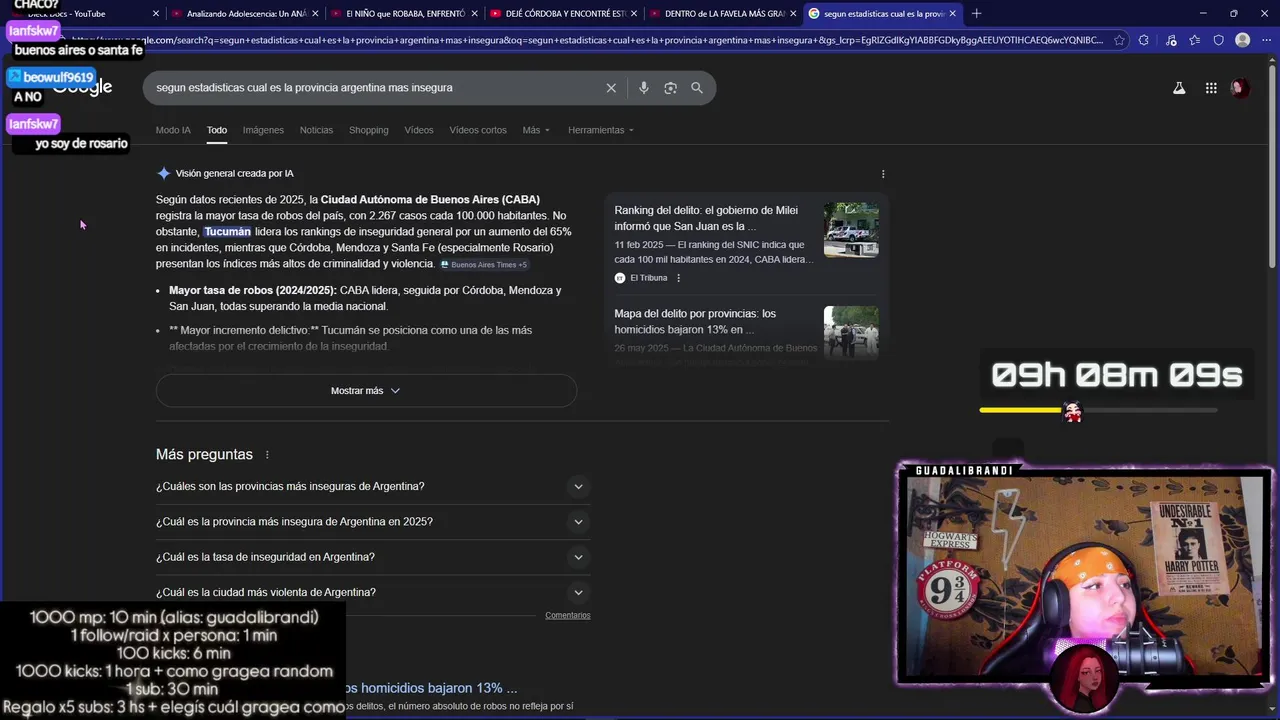
Task: Close the Analizando Adolescencia tab
Action: point(315,13)
